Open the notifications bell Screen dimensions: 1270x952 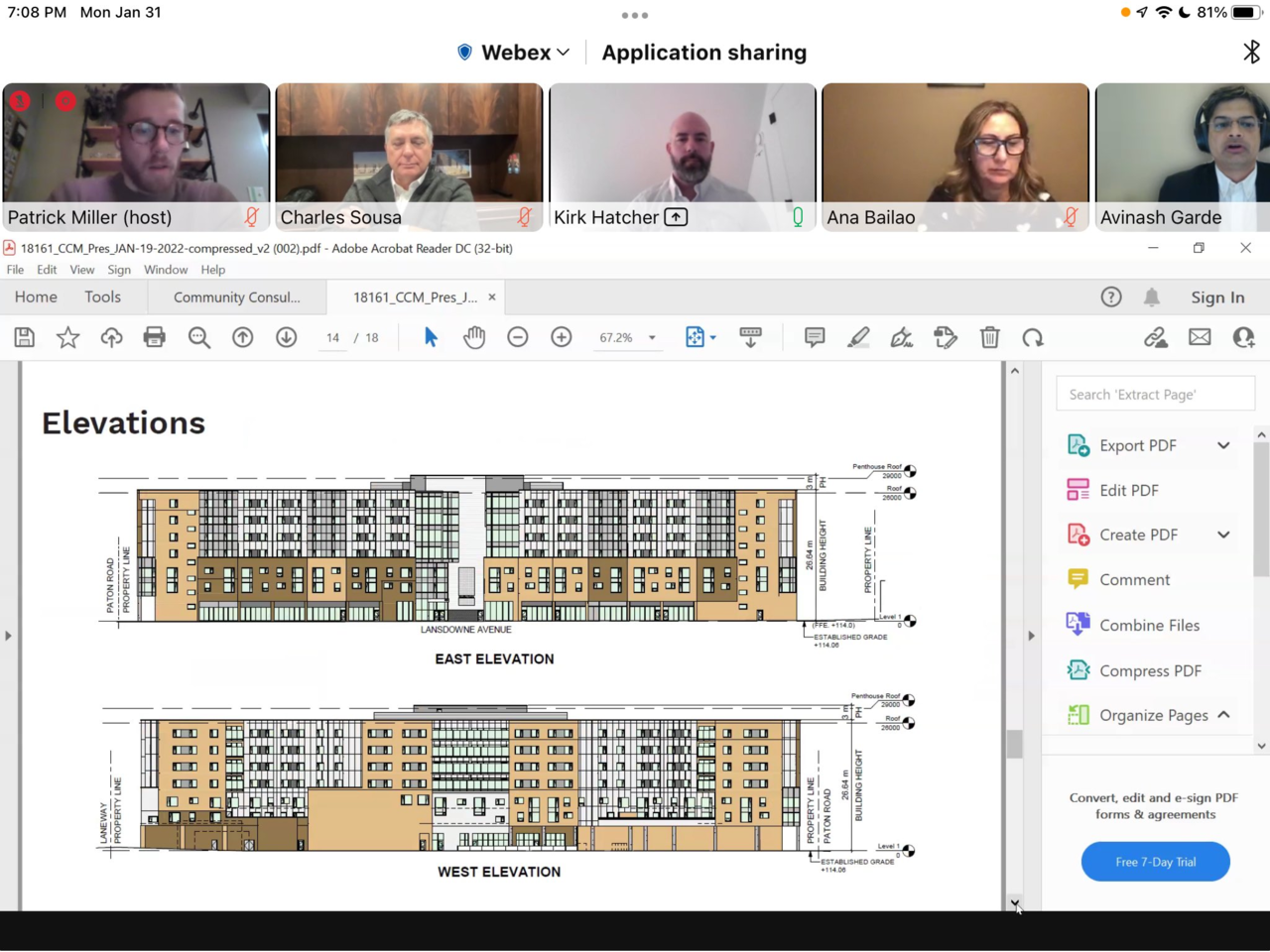point(1152,297)
